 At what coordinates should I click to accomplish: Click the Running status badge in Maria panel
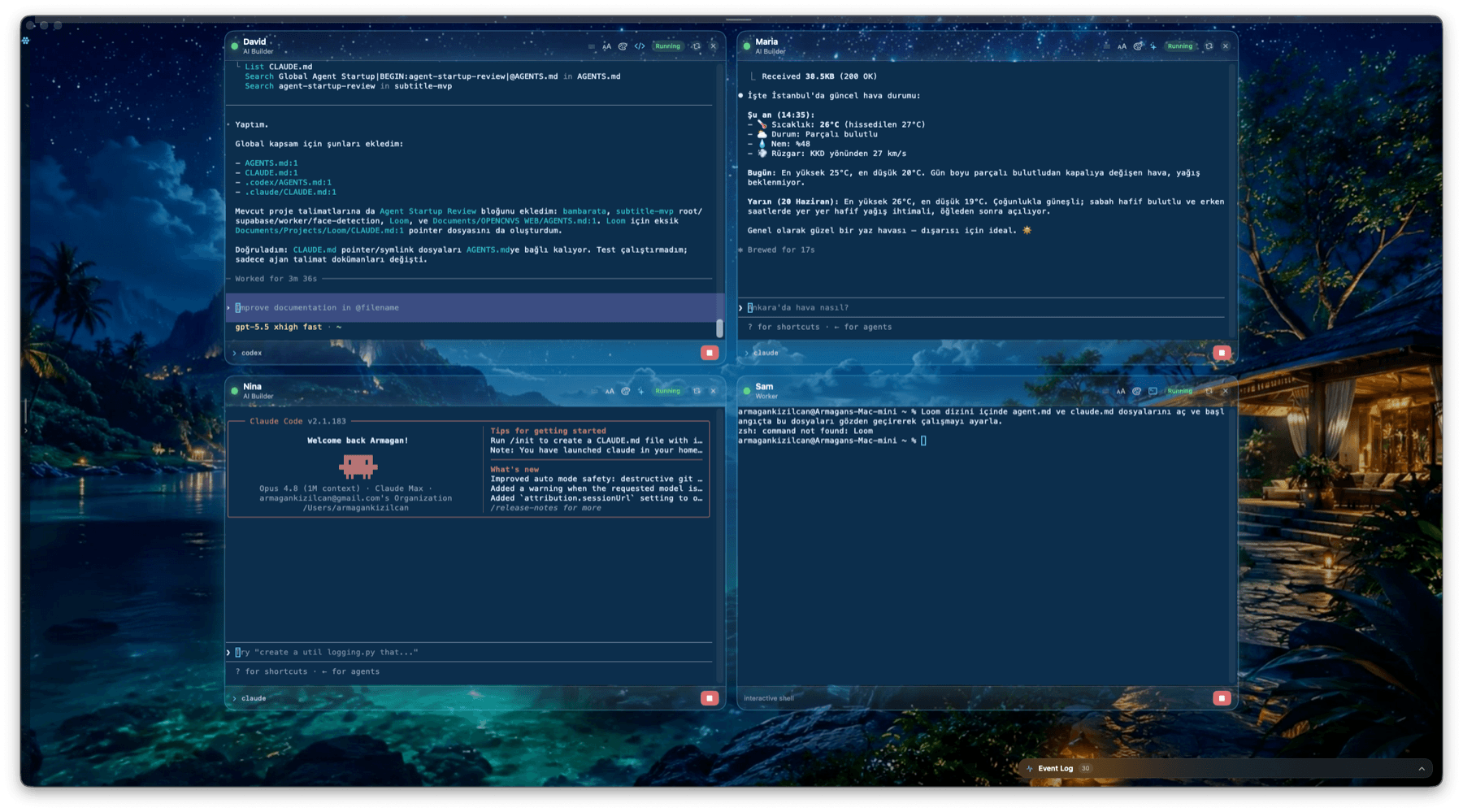click(x=1179, y=46)
